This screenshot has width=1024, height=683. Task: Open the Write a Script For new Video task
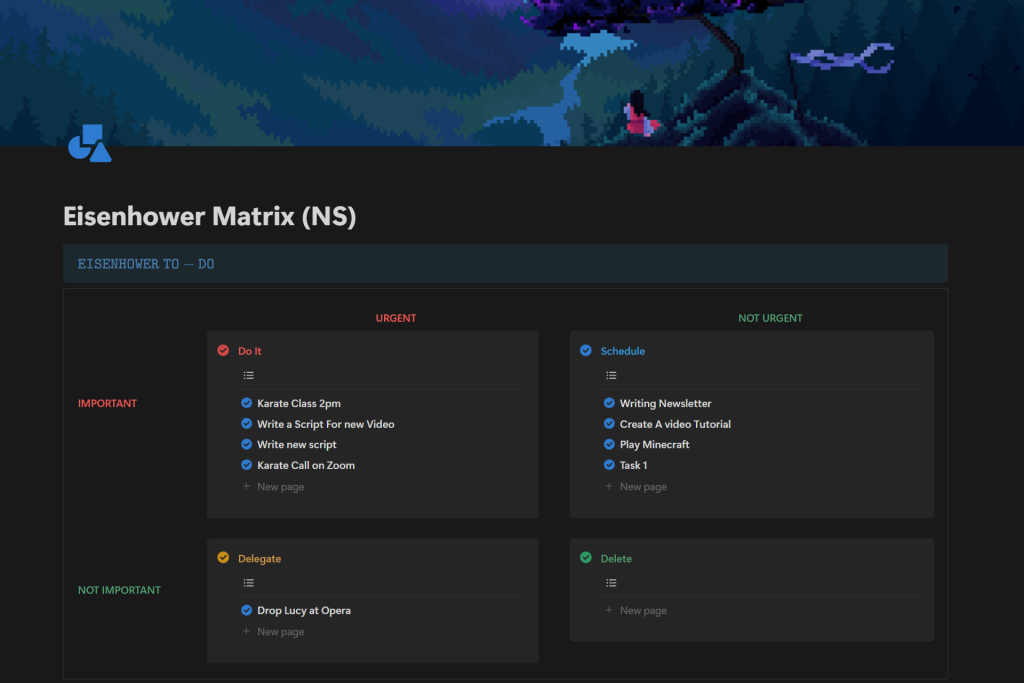(325, 424)
